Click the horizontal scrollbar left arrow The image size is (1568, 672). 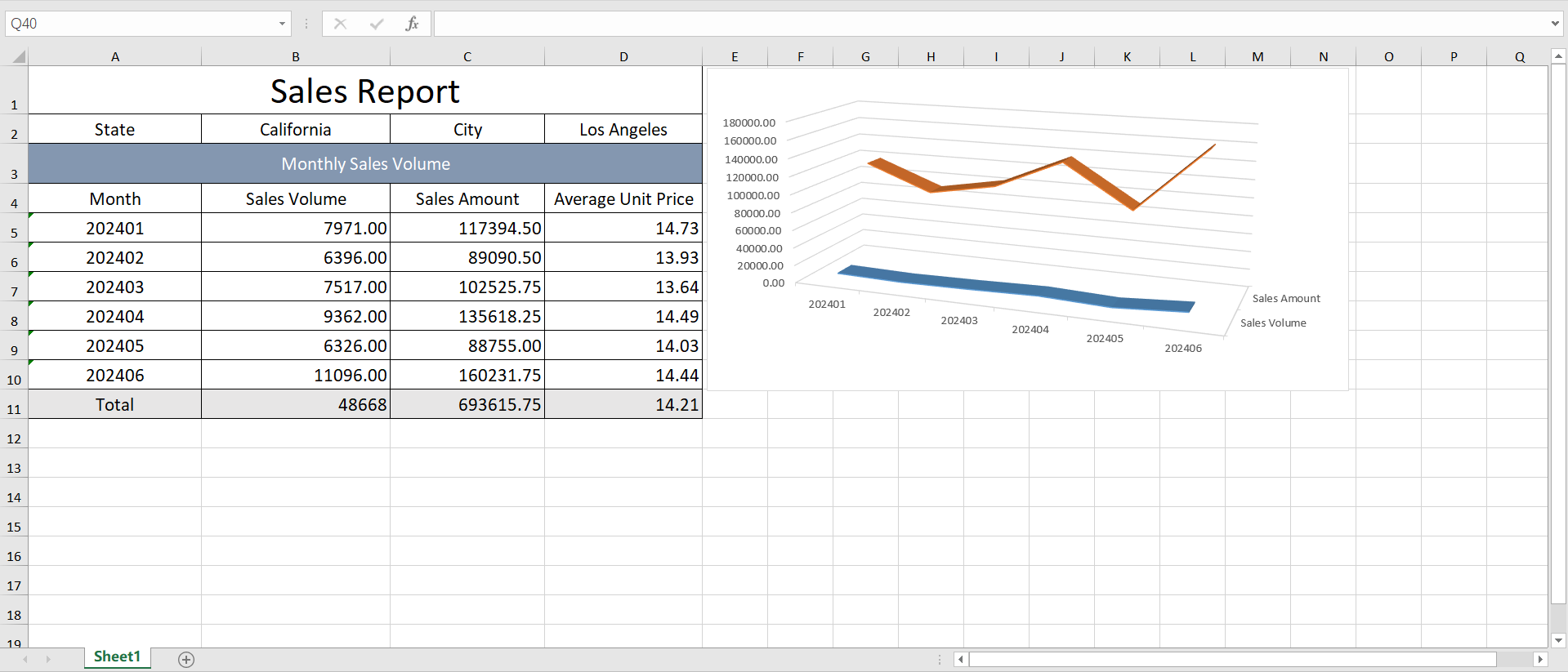961,659
